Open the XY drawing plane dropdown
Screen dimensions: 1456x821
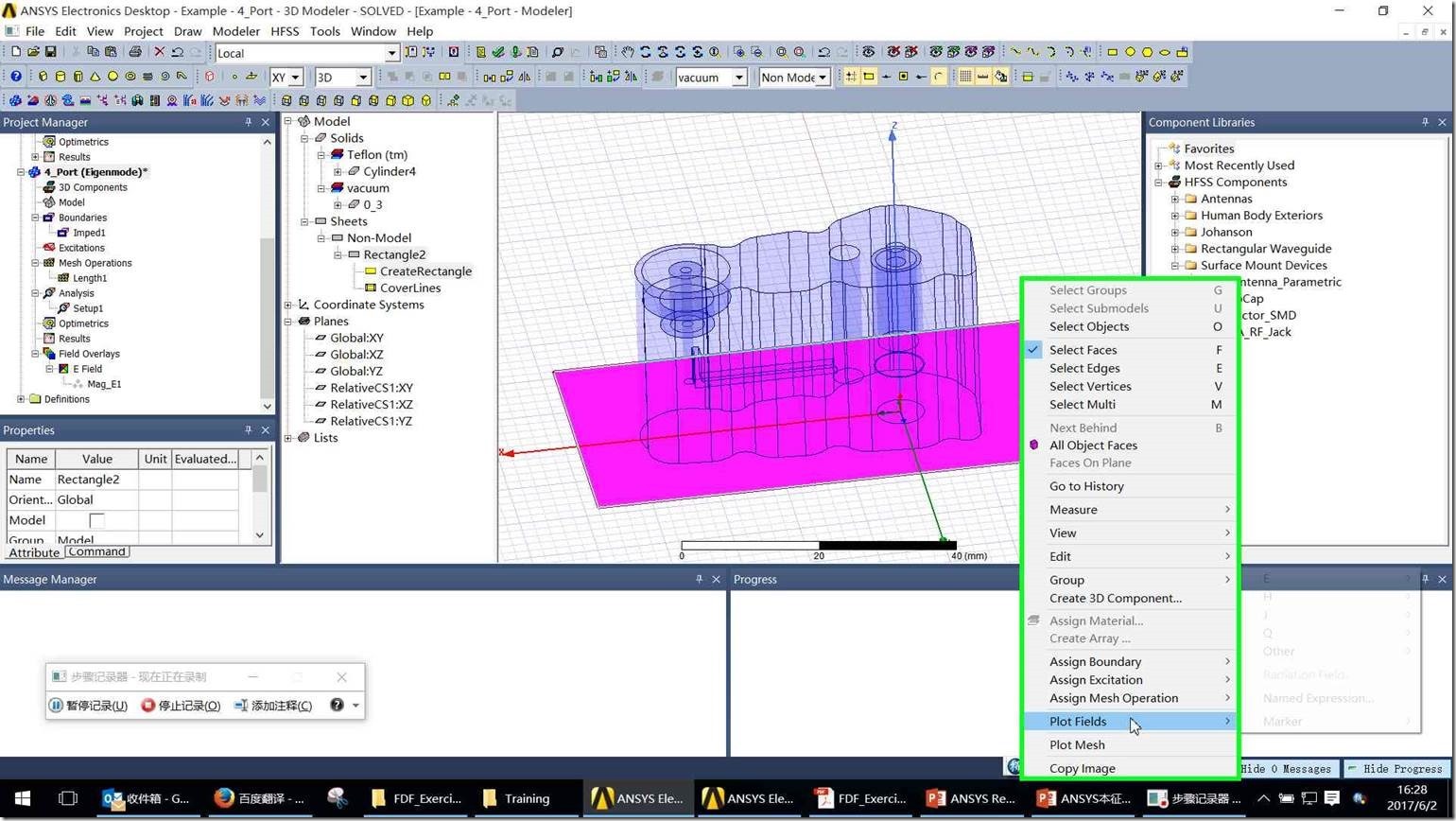point(296,78)
